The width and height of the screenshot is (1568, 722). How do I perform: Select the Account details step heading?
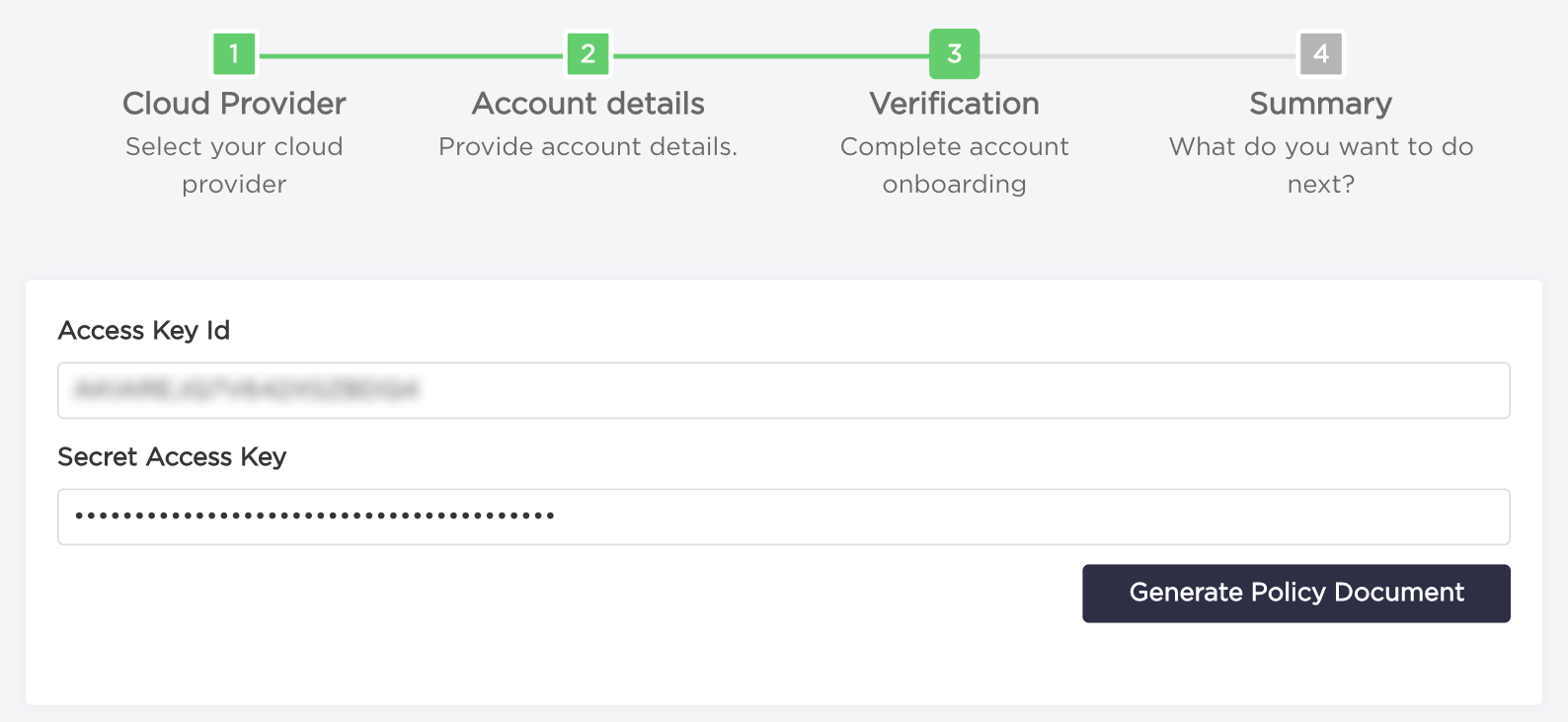coord(587,103)
